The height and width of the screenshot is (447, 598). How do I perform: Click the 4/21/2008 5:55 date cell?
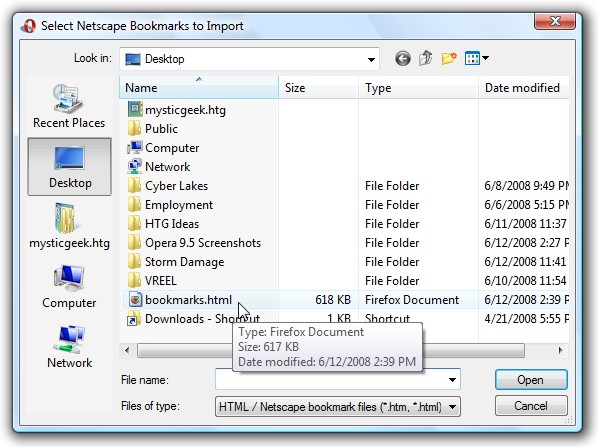[x=527, y=319]
